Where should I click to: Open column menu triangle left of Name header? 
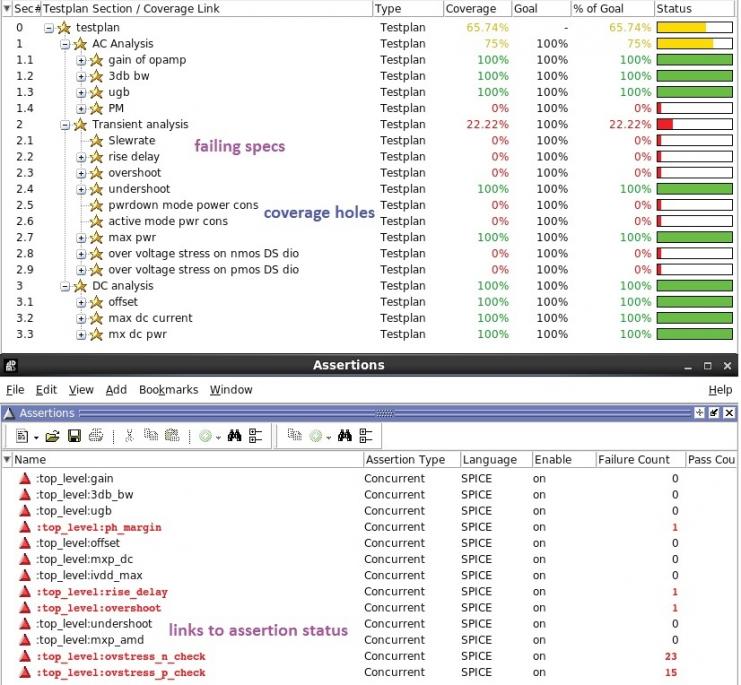coord(7,459)
